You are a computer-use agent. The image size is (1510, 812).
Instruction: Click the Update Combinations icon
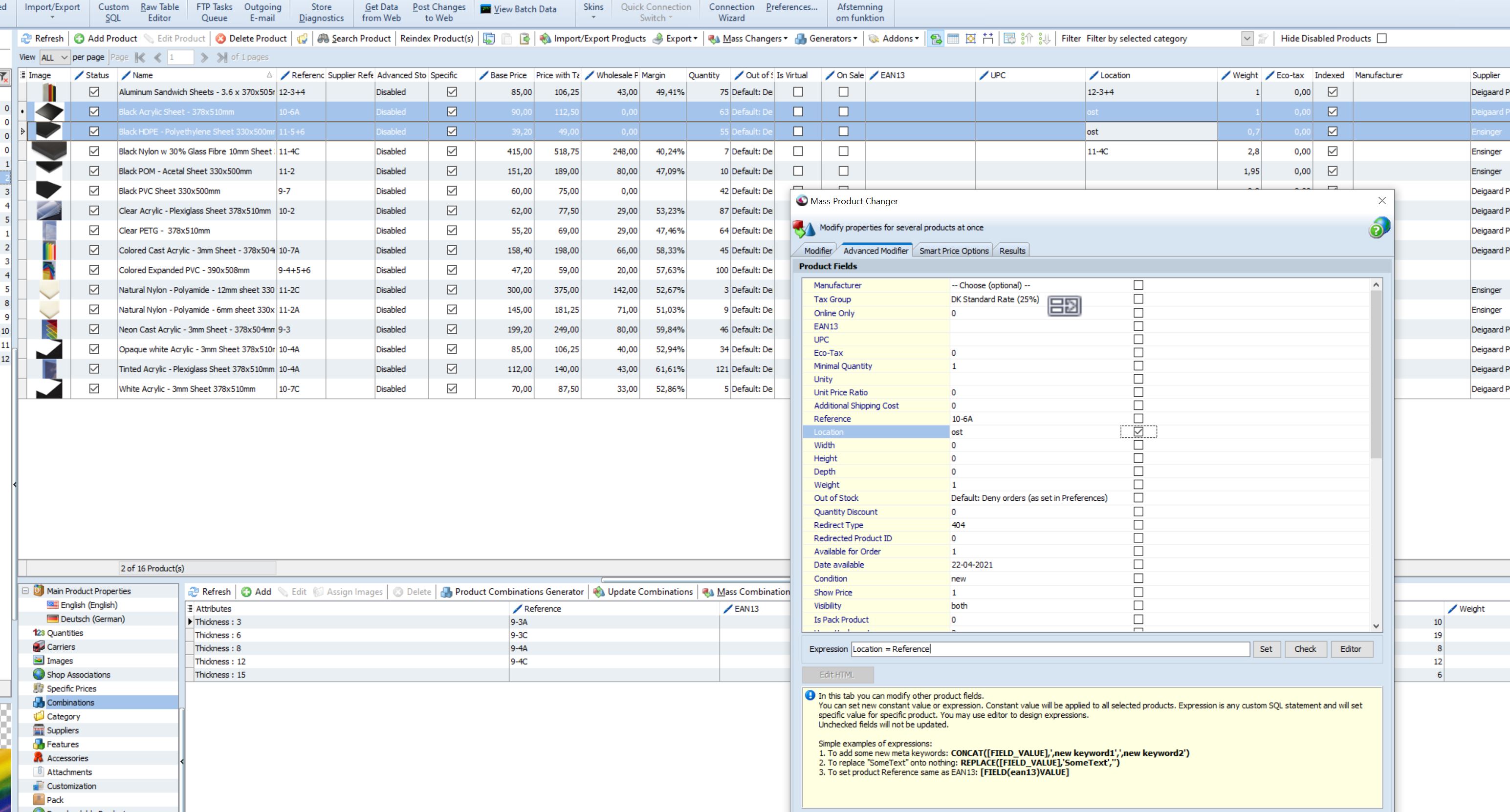coord(598,592)
